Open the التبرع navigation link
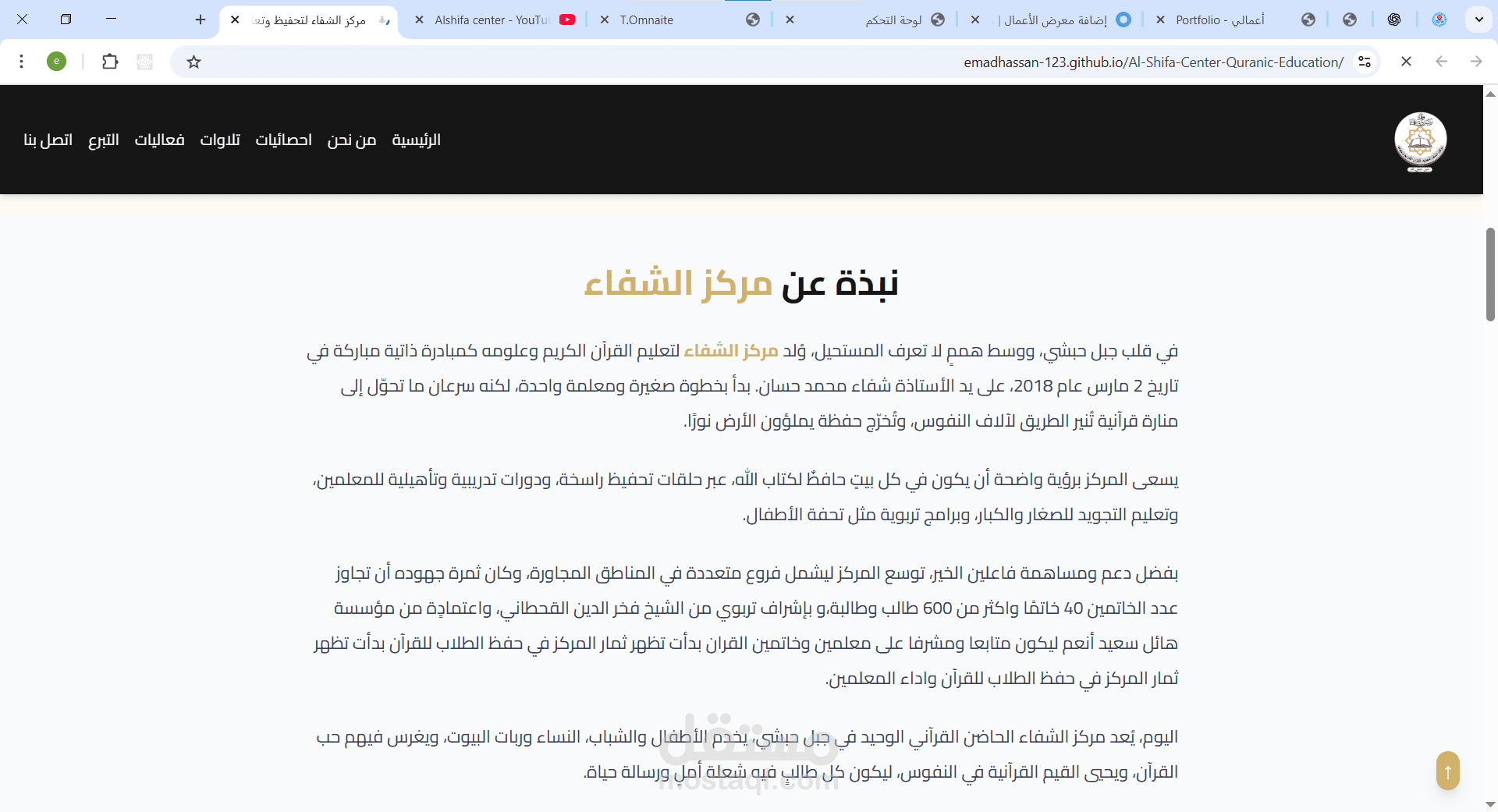1498x812 pixels. pyautogui.click(x=104, y=140)
